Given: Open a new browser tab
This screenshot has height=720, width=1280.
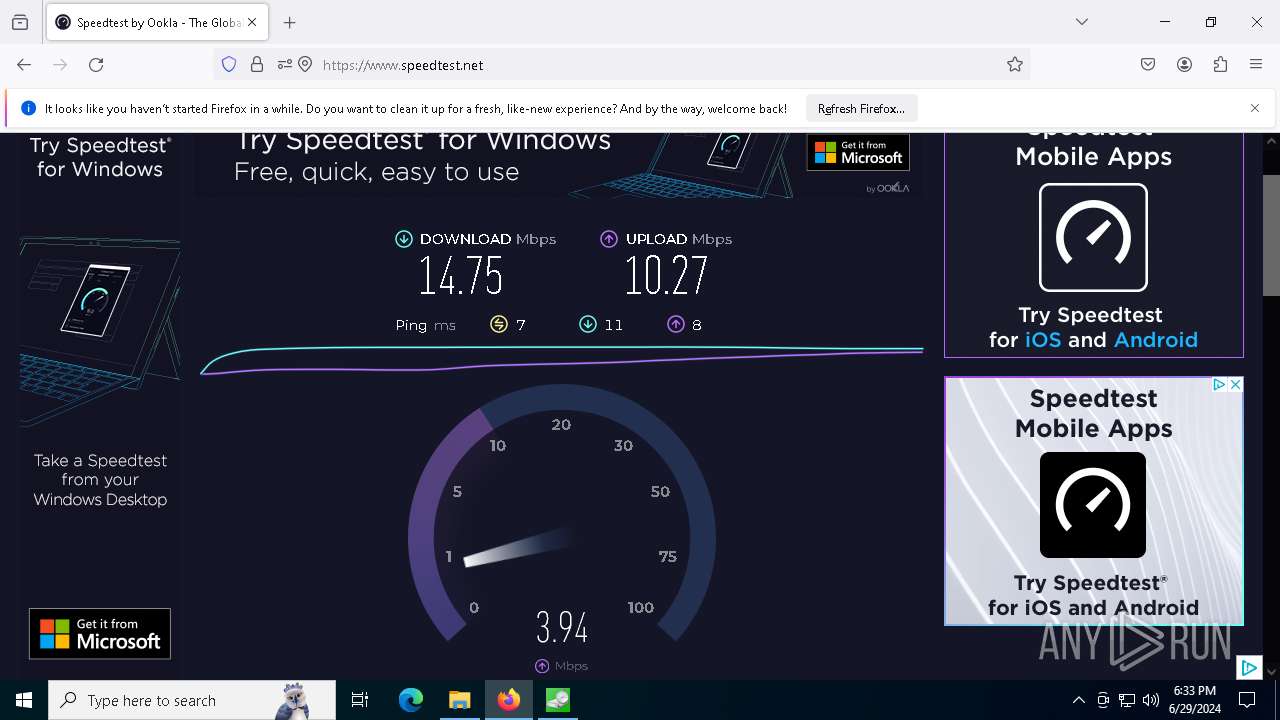Looking at the screenshot, I should [290, 22].
